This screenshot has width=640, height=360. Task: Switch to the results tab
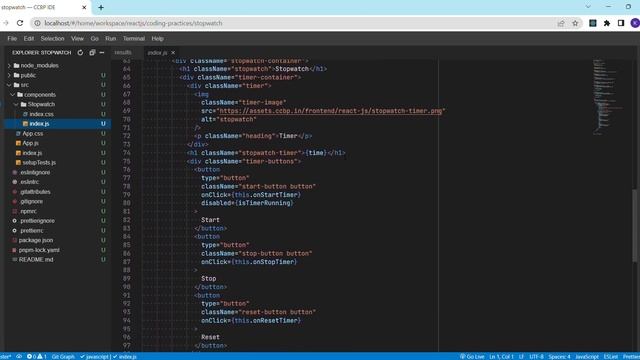[123, 53]
